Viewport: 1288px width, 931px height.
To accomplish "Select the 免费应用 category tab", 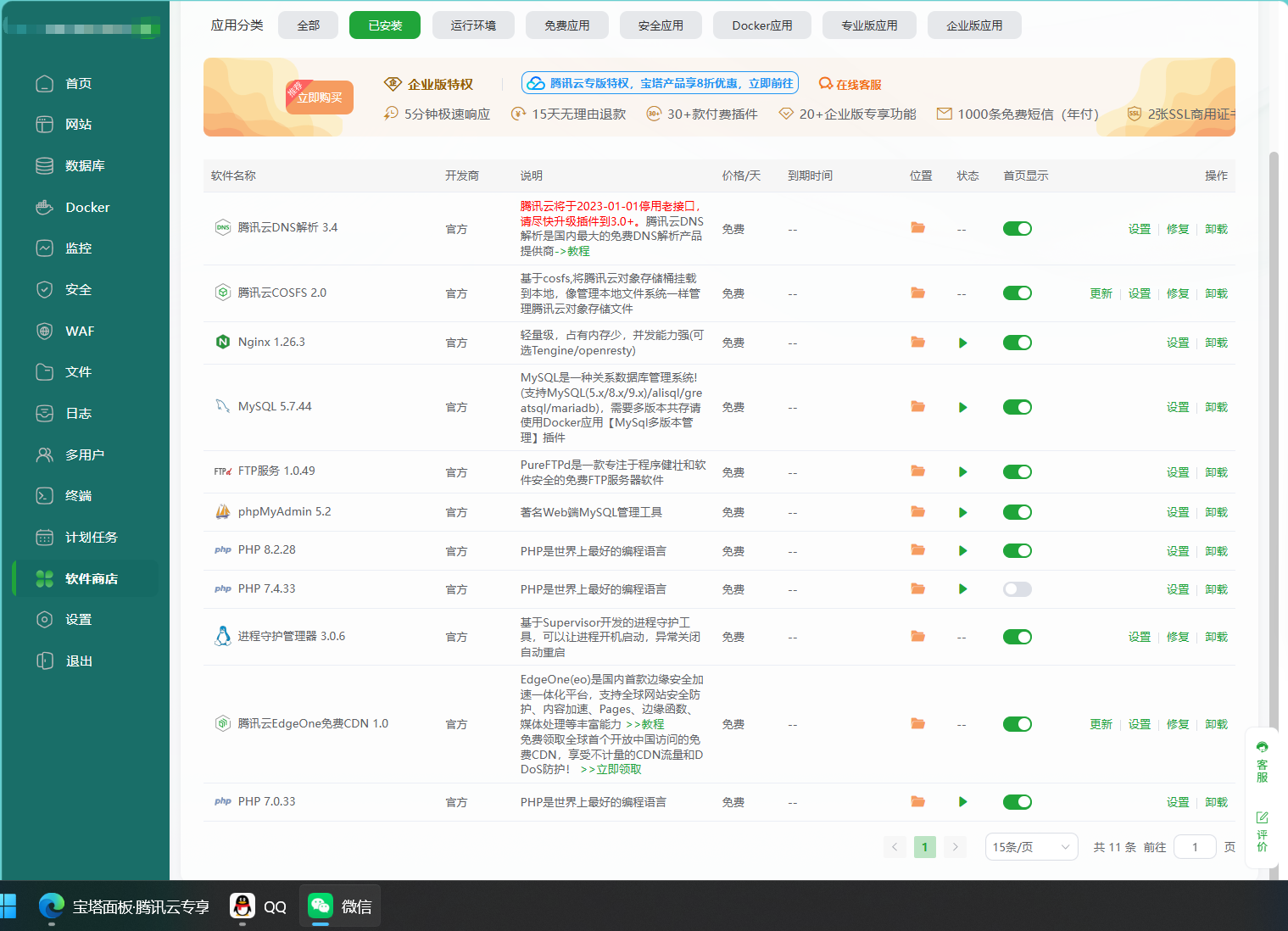I will 566,25.
